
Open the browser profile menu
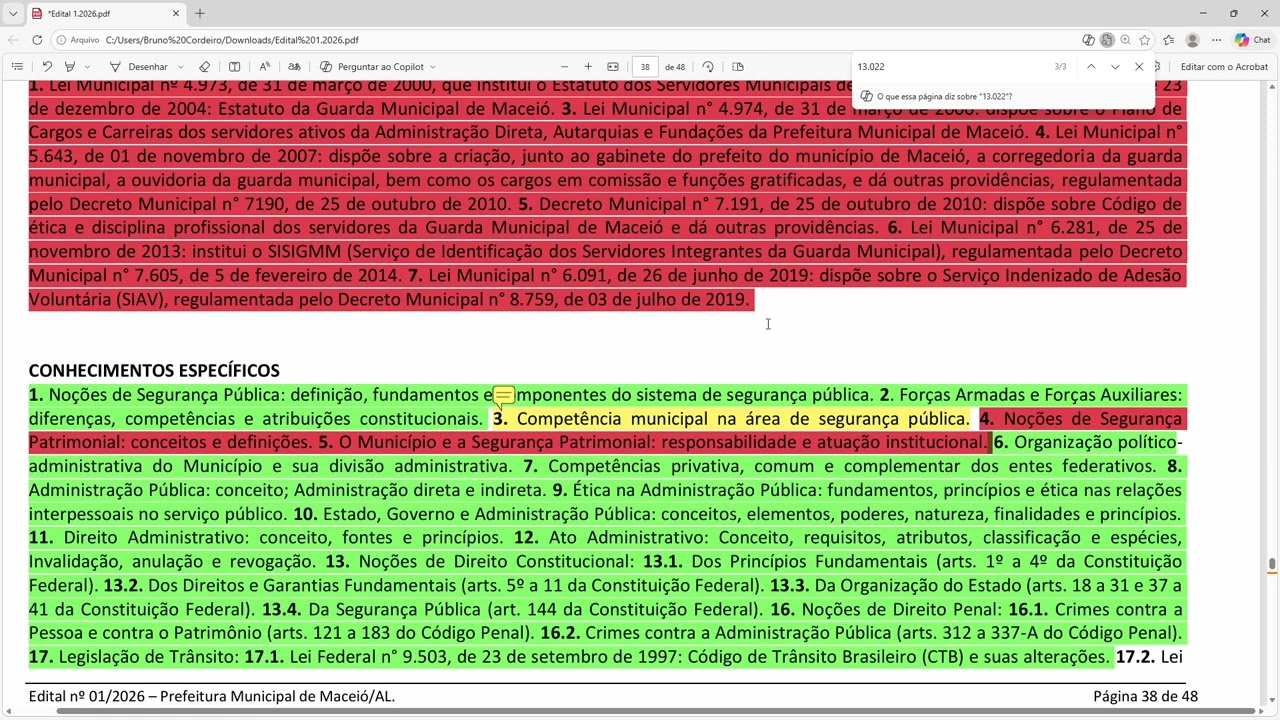(1192, 40)
